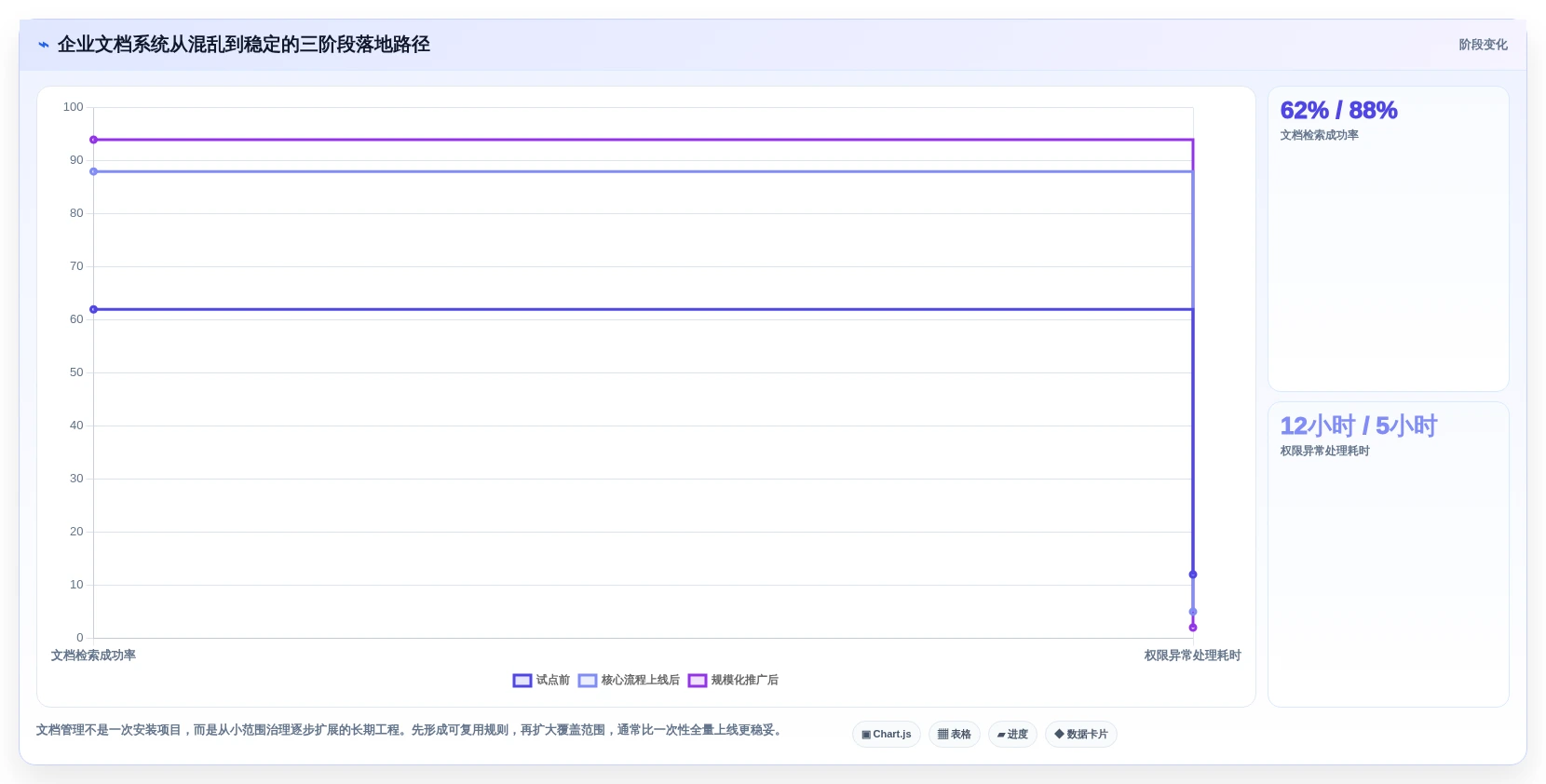Click the 94 data point on purple line
Screen dimensions: 1546x784
click(93, 140)
